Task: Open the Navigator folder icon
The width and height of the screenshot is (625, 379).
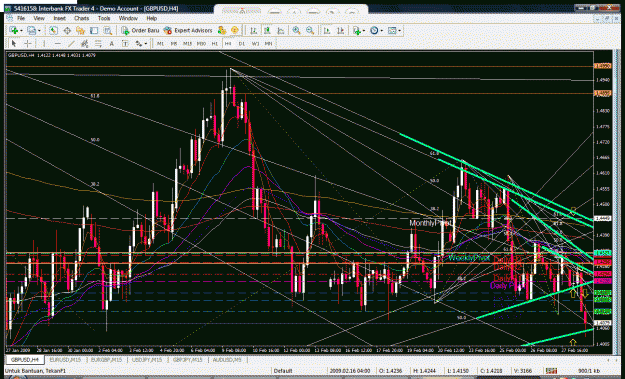Action: click(x=81, y=30)
